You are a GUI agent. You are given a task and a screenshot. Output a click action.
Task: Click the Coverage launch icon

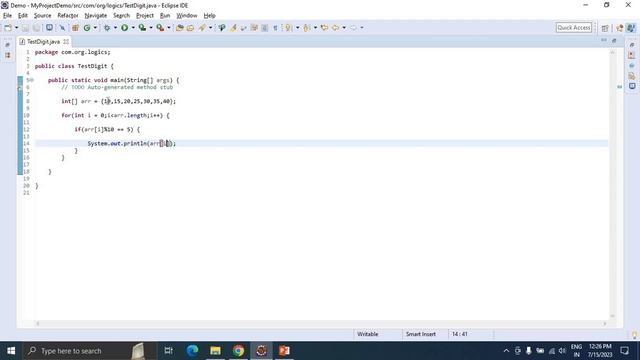pos(142,28)
